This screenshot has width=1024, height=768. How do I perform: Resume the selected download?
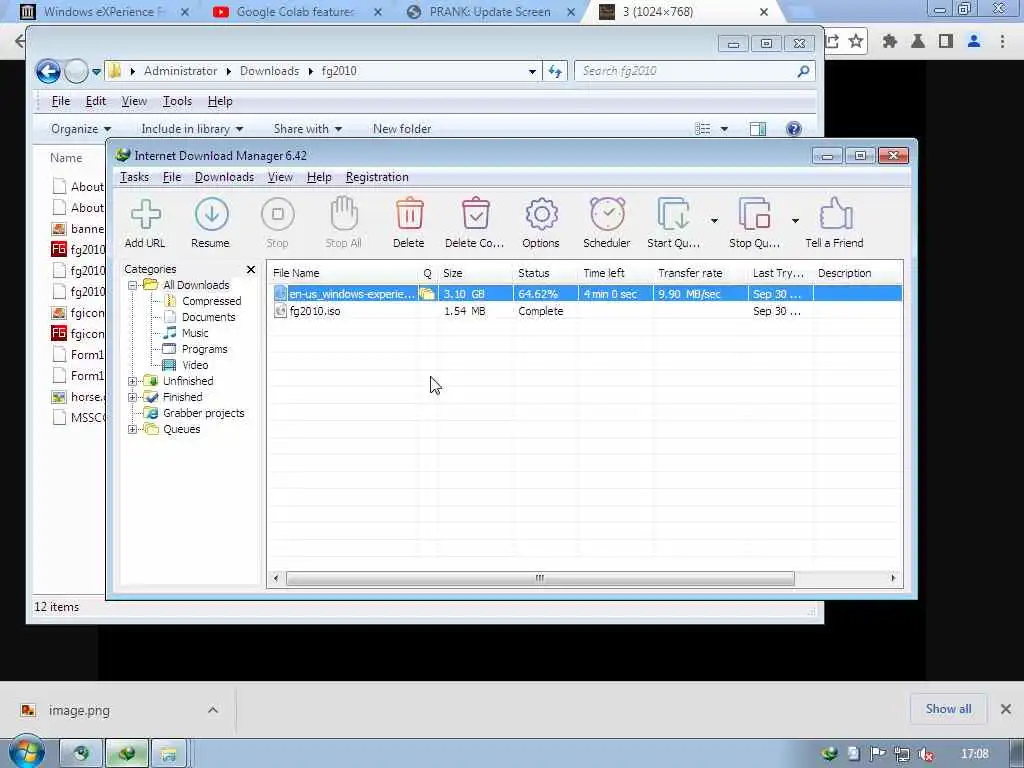(210, 223)
